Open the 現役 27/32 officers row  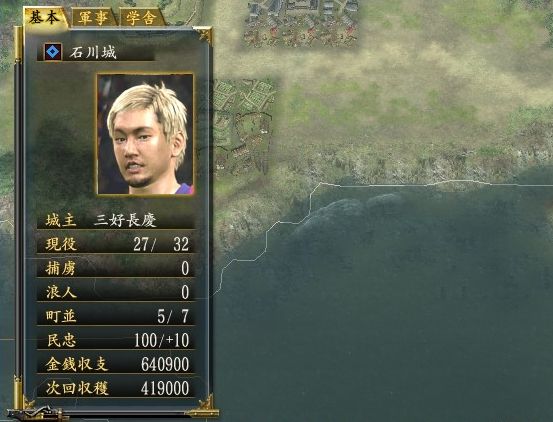click(x=116, y=244)
